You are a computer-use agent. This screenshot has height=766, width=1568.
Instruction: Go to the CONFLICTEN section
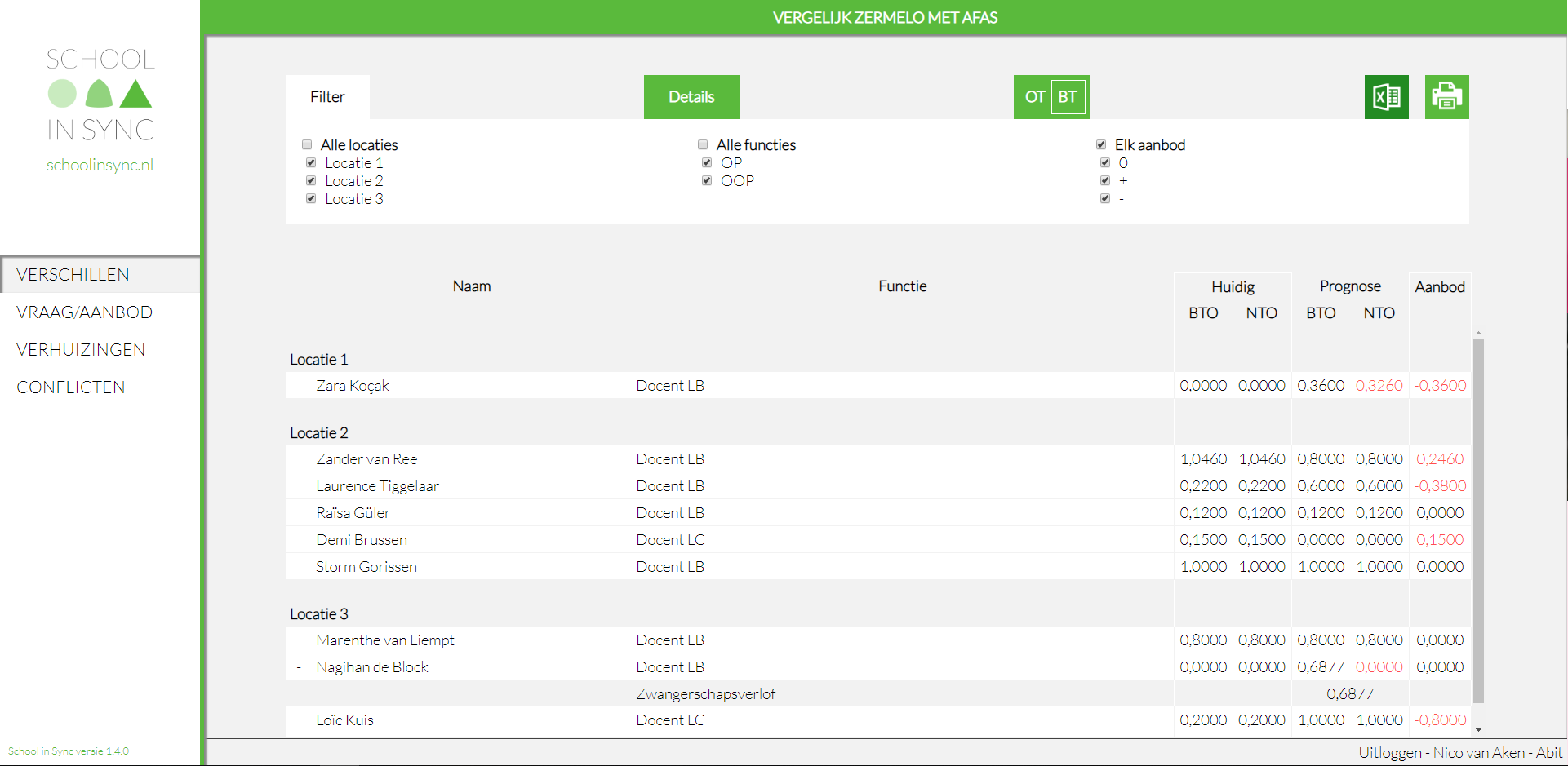point(71,387)
